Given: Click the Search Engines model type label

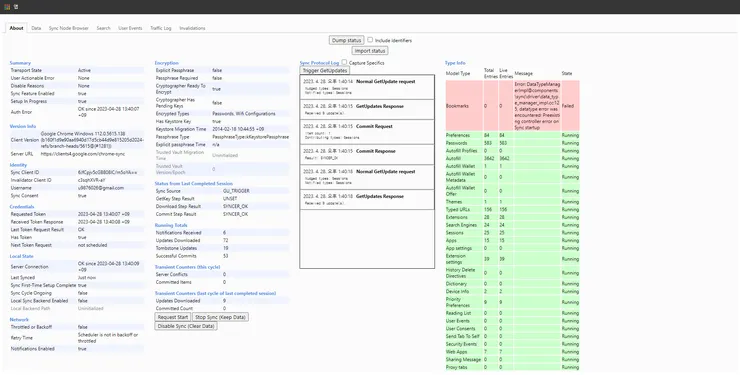Looking at the screenshot, I should [x=462, y=225].
